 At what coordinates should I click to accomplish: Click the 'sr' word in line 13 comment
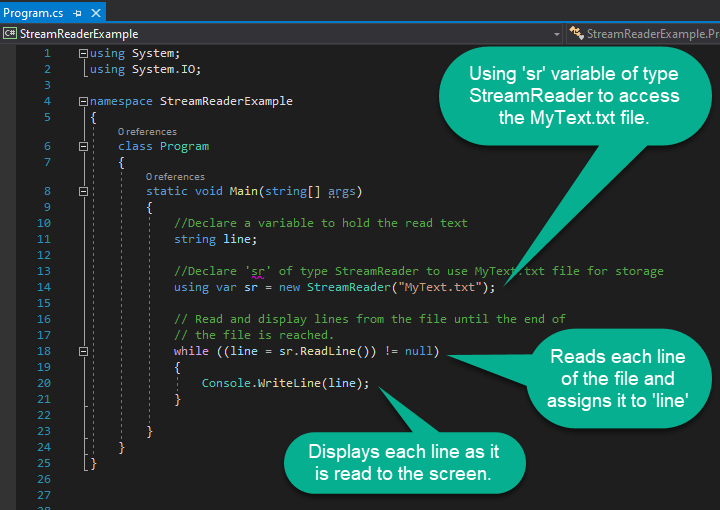coord(258,271)
